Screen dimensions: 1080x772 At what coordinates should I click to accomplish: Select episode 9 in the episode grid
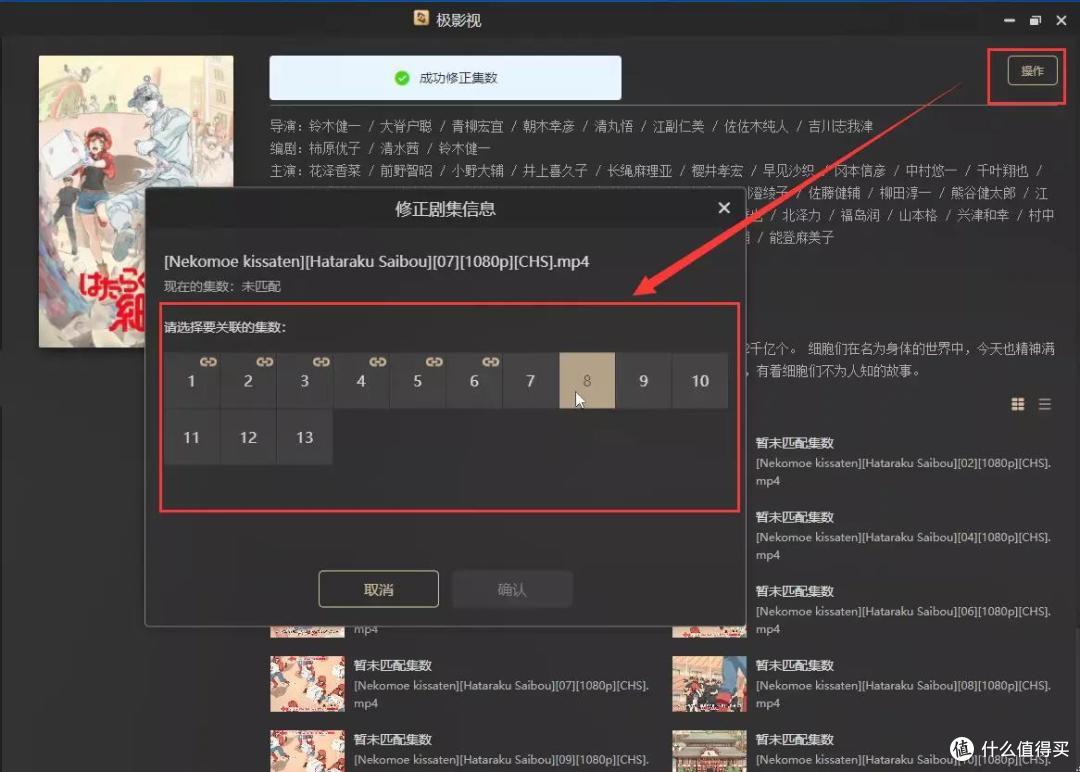pos(644,381)
